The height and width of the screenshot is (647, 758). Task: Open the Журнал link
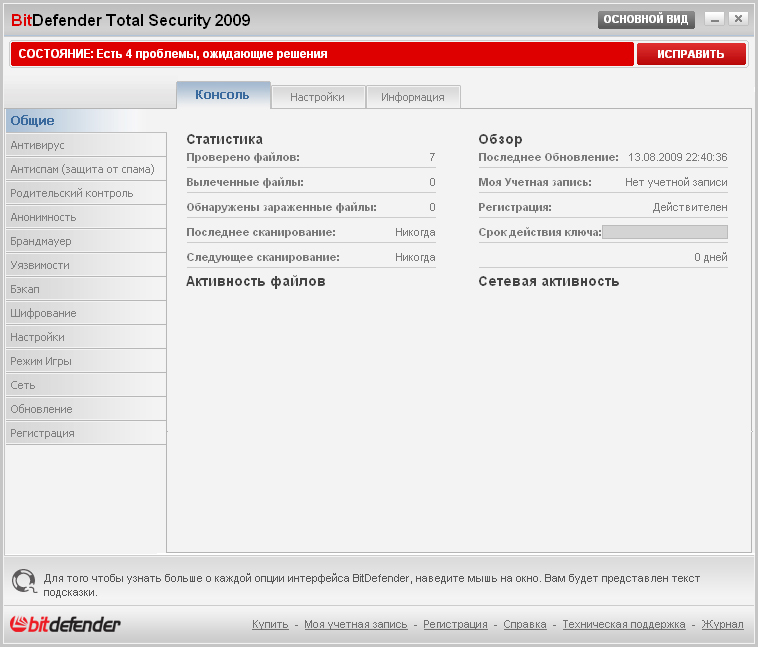coord(723,624)
